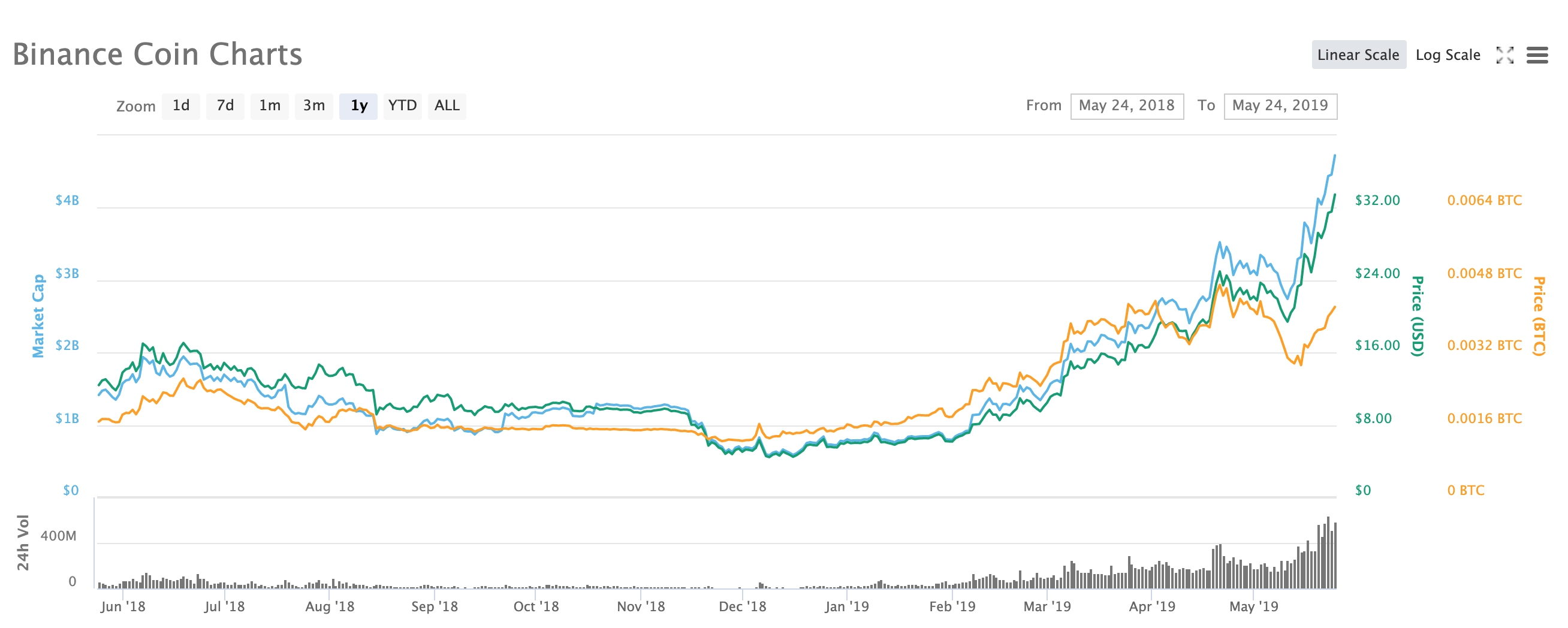Click the Apr '19 axis label
Viewport: 1568px width, 628px height.
[1151, 606]
